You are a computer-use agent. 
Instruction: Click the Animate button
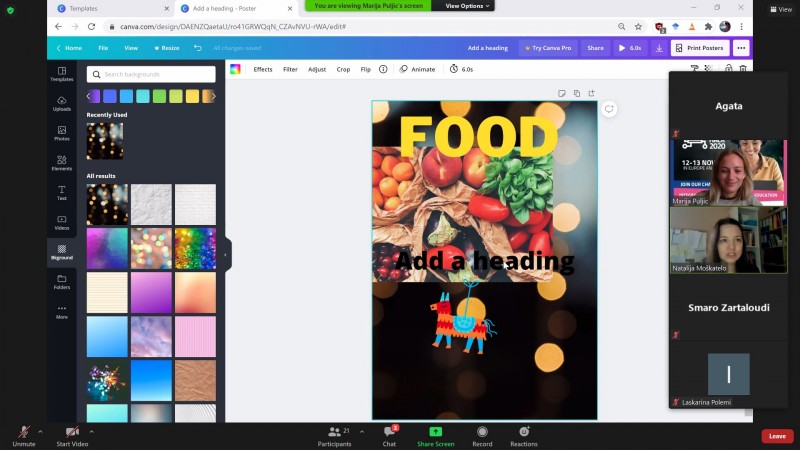click(417, 69)
